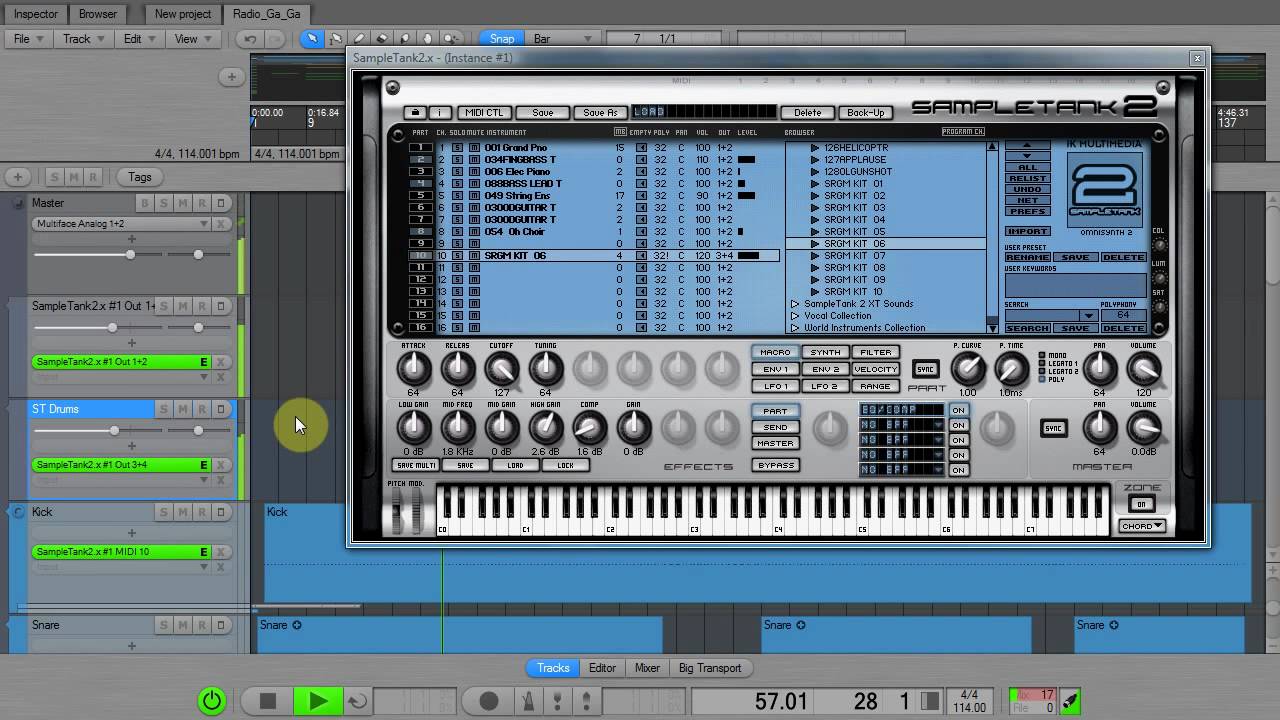
Task: Open editor E on SampleTank MIDI 10
Action: (x=204, y=552)
